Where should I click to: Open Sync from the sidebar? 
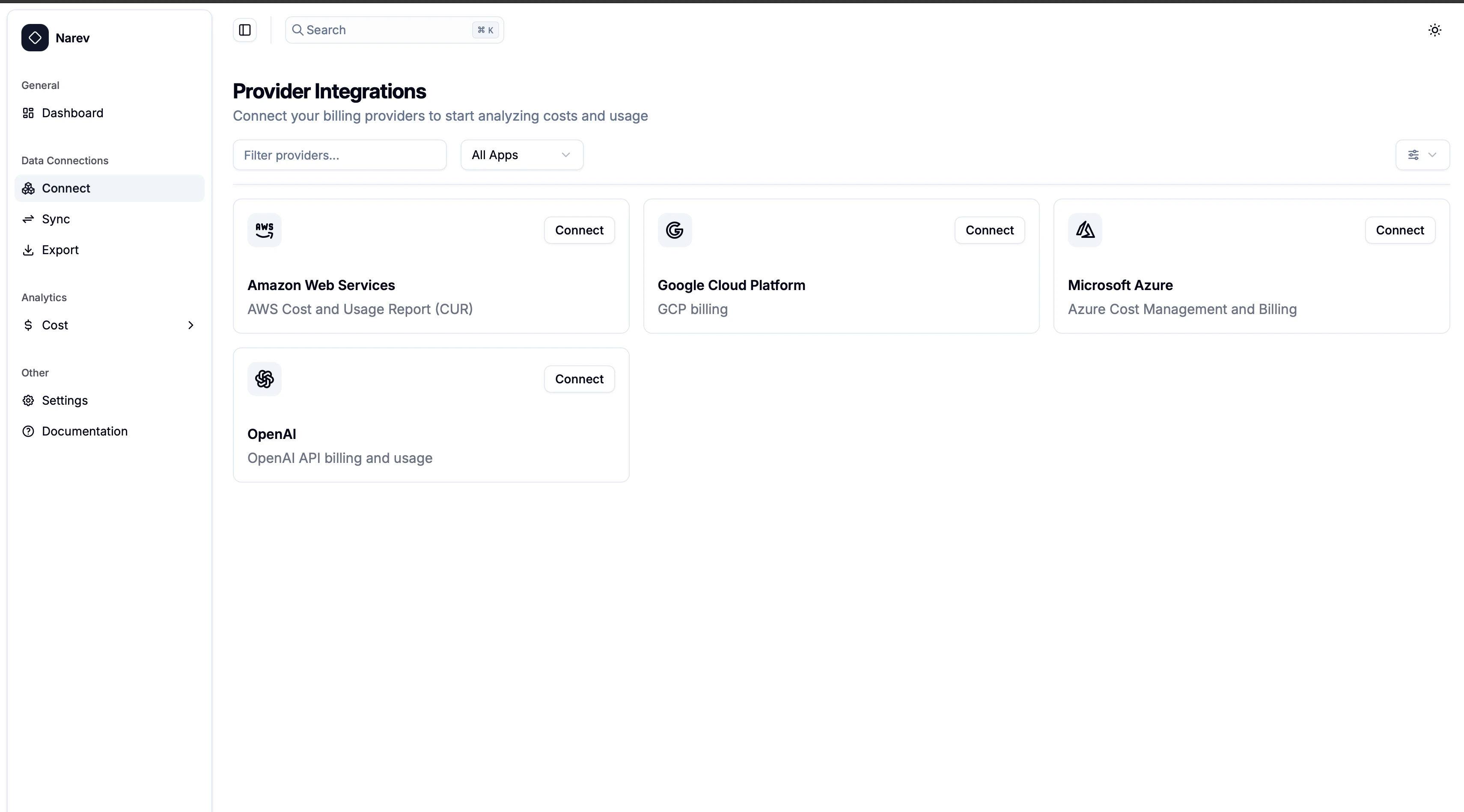click(x=55, y=219)
